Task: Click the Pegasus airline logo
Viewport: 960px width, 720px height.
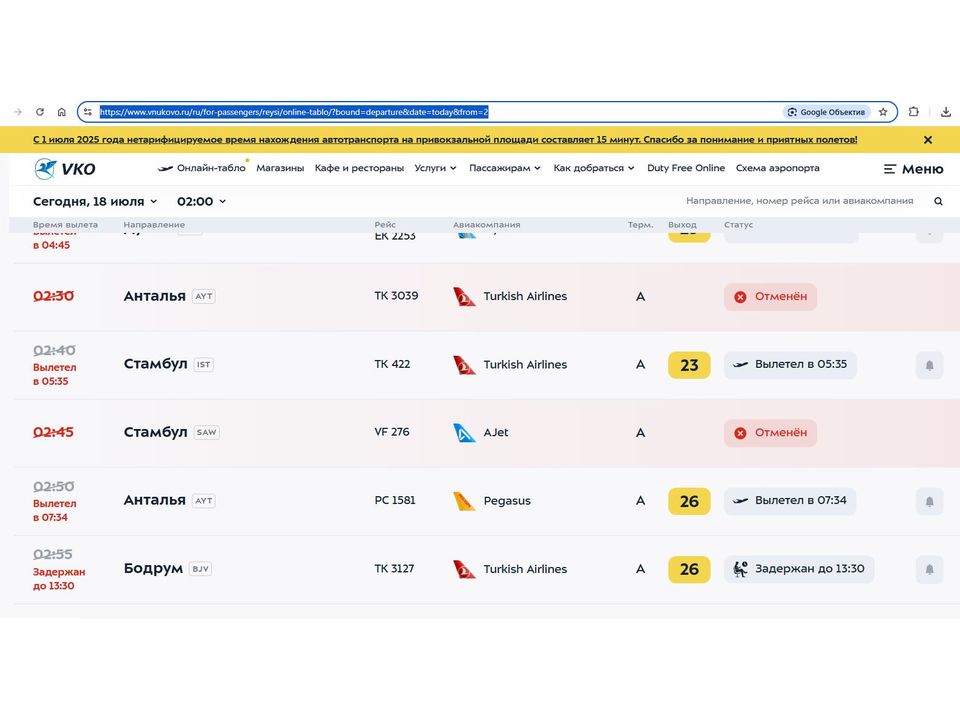Action: (464, 501)
